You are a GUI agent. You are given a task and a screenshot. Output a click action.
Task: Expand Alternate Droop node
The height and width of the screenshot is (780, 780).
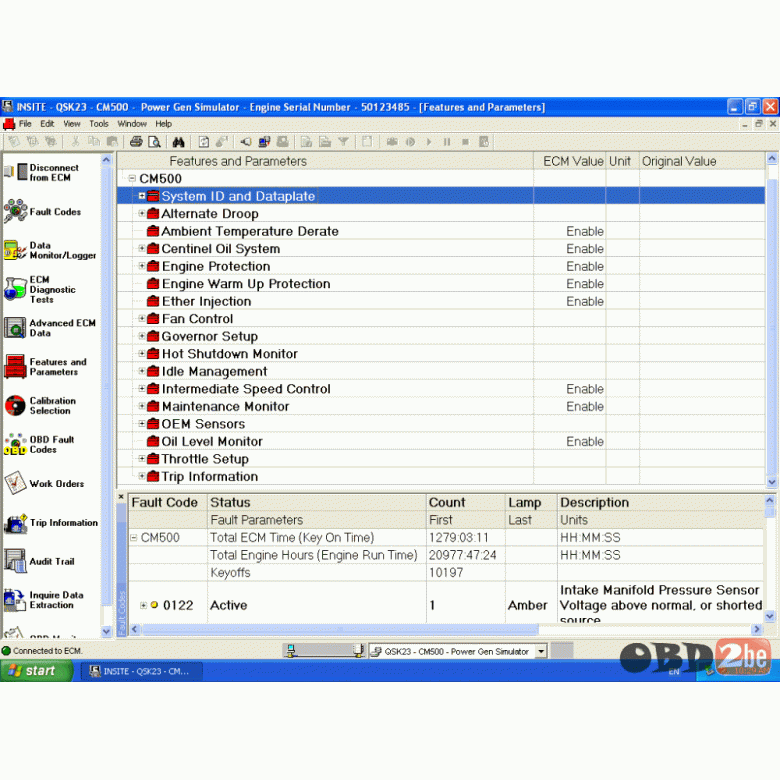142,213
